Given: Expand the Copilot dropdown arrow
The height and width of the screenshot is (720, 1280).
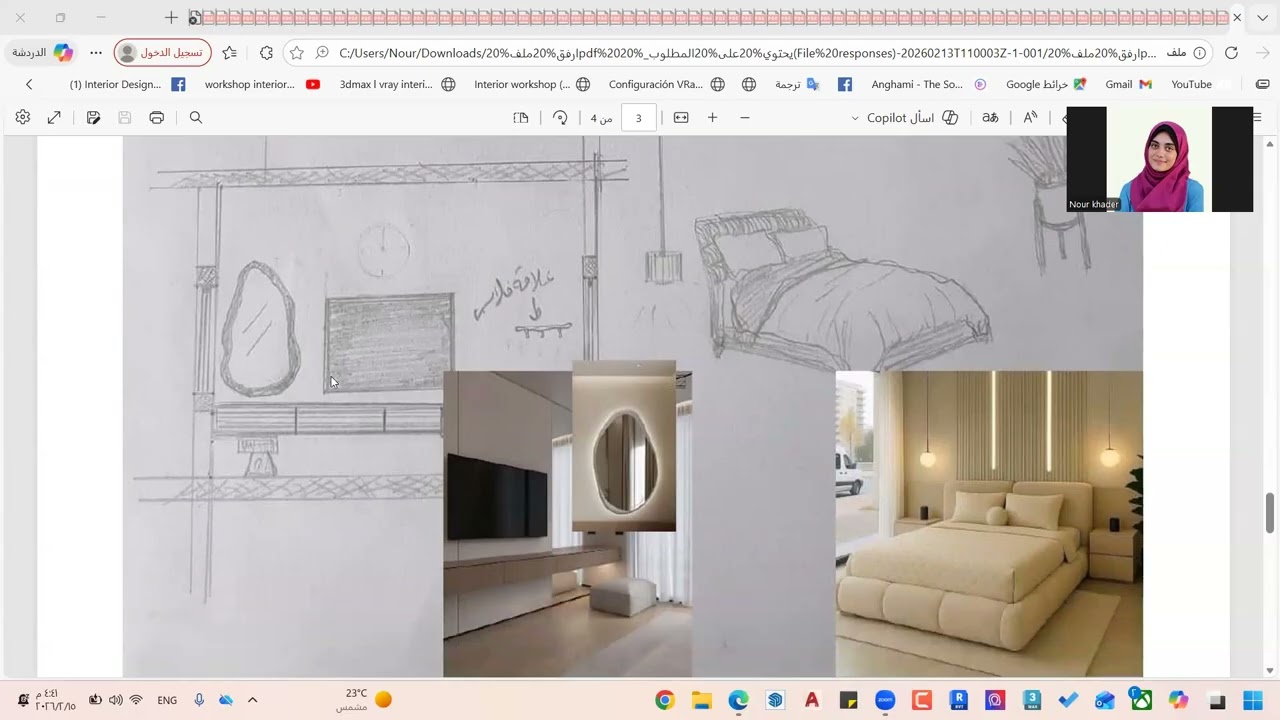Looking at the screenshot, I should tap(855, 118).
